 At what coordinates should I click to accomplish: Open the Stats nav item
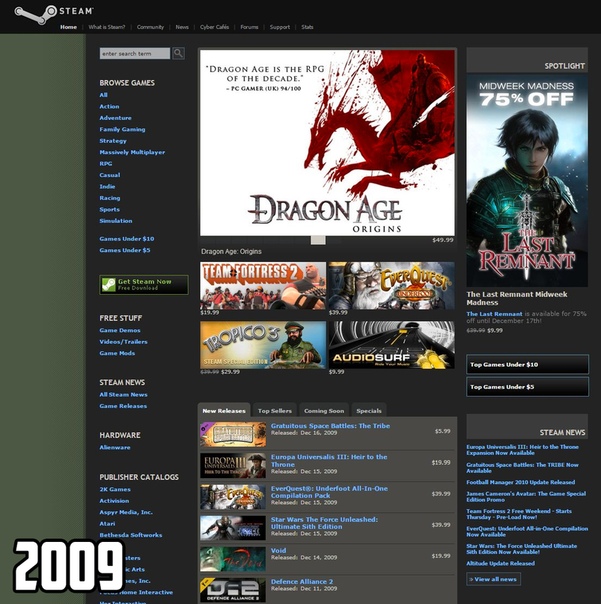tap(307, 27)
